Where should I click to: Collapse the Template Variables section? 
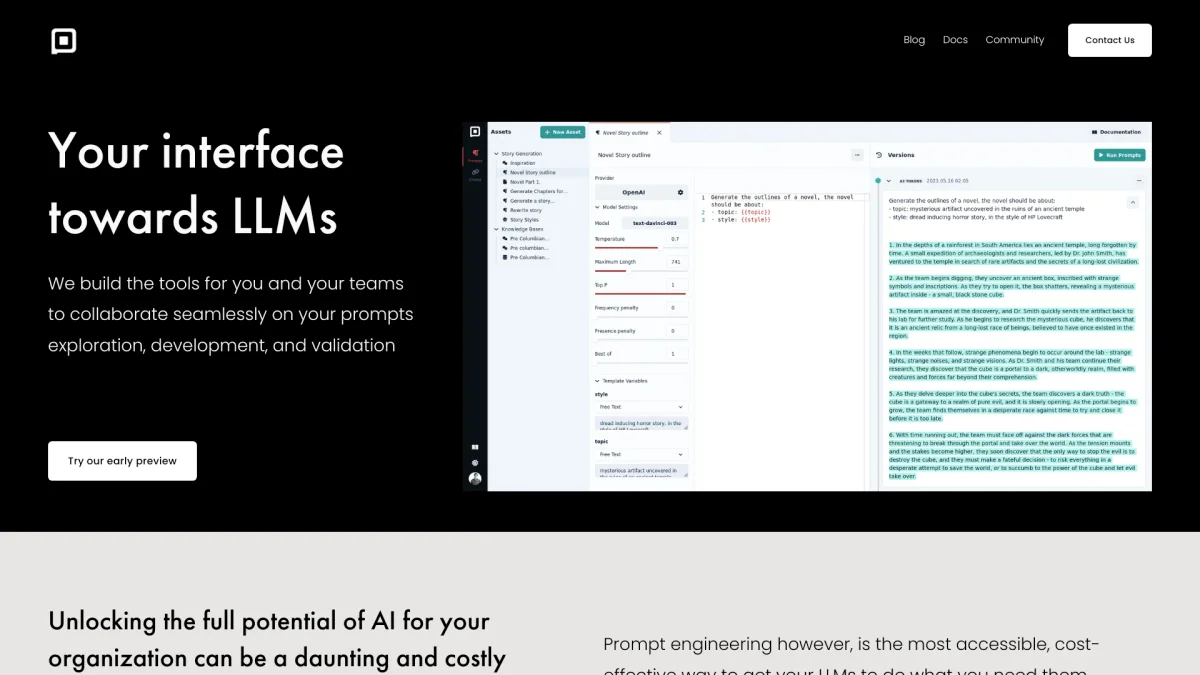point(597,381)
